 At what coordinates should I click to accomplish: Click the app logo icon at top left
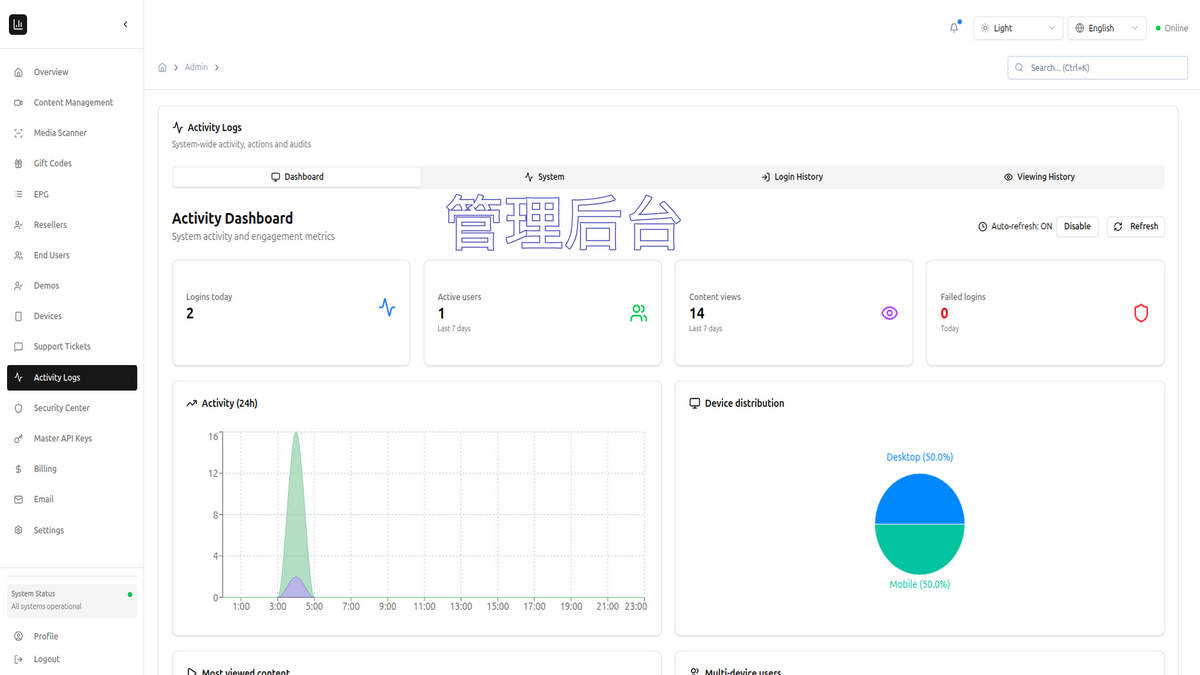click(18, 25)
